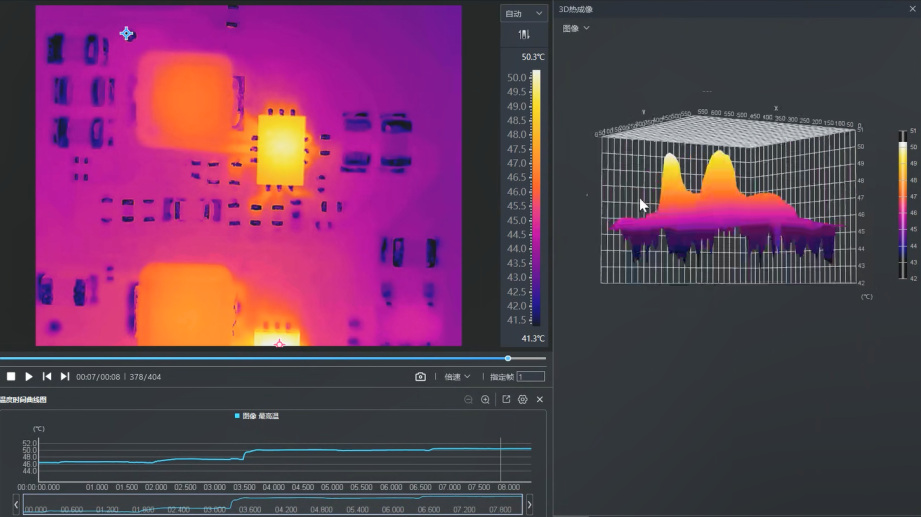Click the 指定帧 frame number input field
The height and width of the screenshot is (517, 921).
tap(530, 377)
